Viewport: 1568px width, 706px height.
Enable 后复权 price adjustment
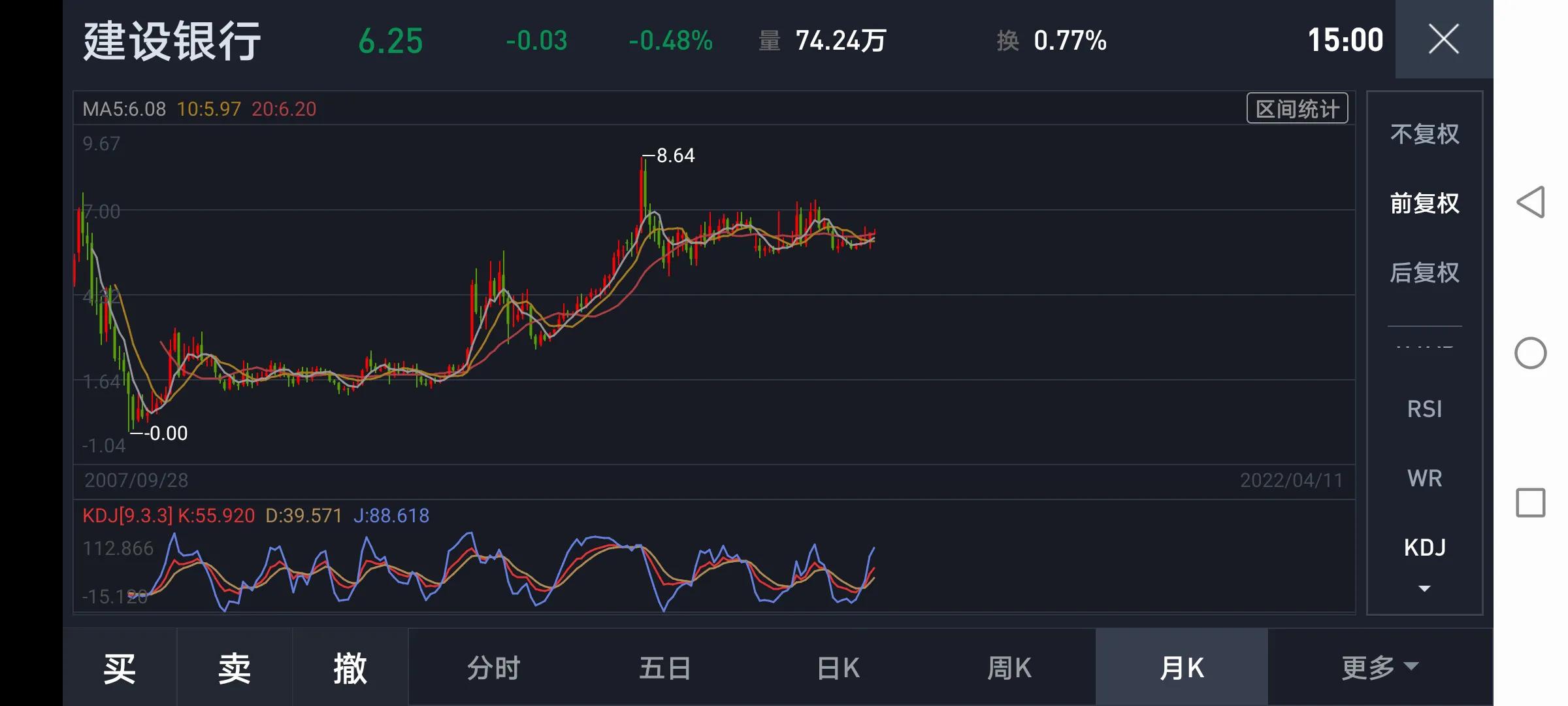[1424, 273]
